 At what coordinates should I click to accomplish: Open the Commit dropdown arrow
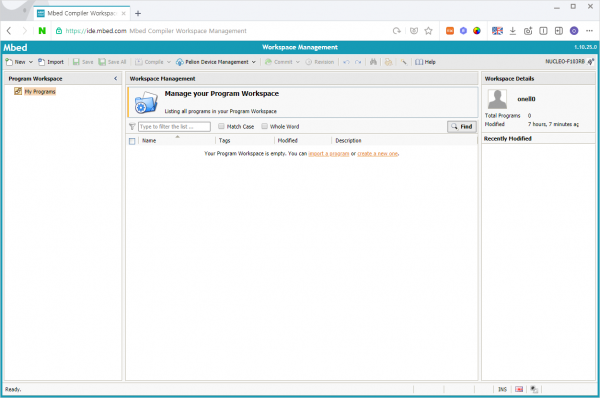coord(297,62)
